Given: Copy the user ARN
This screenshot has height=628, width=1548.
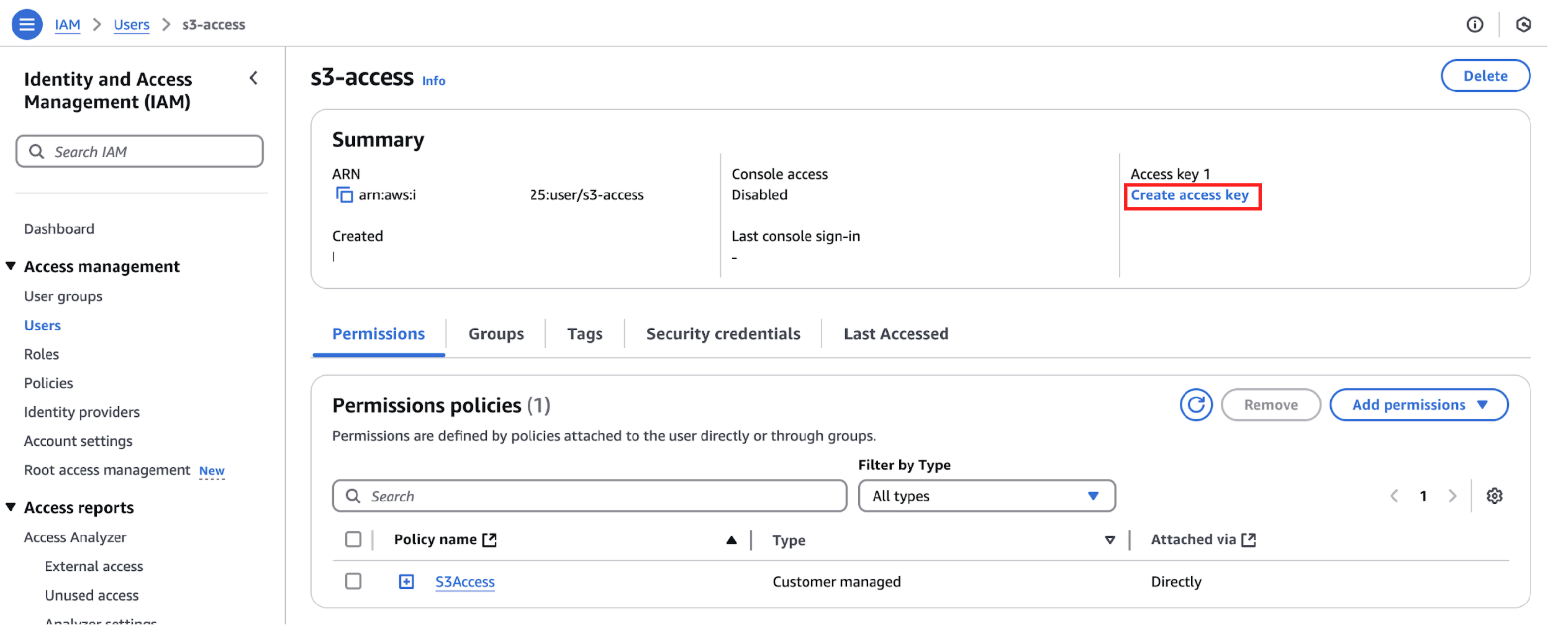Looking at the screenshot, I should point(345,195).
